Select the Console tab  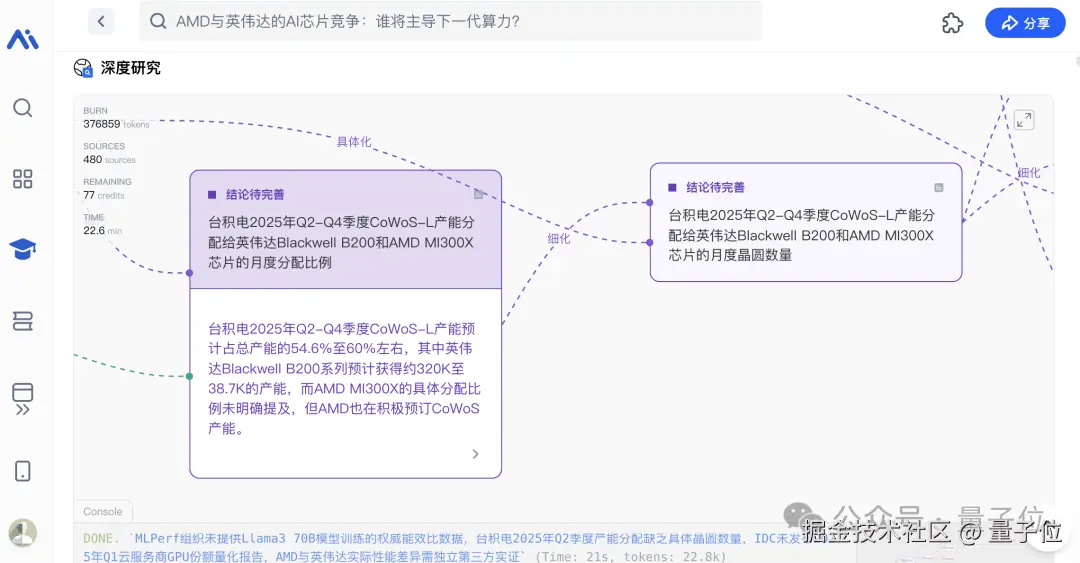(x=103, y=511)
